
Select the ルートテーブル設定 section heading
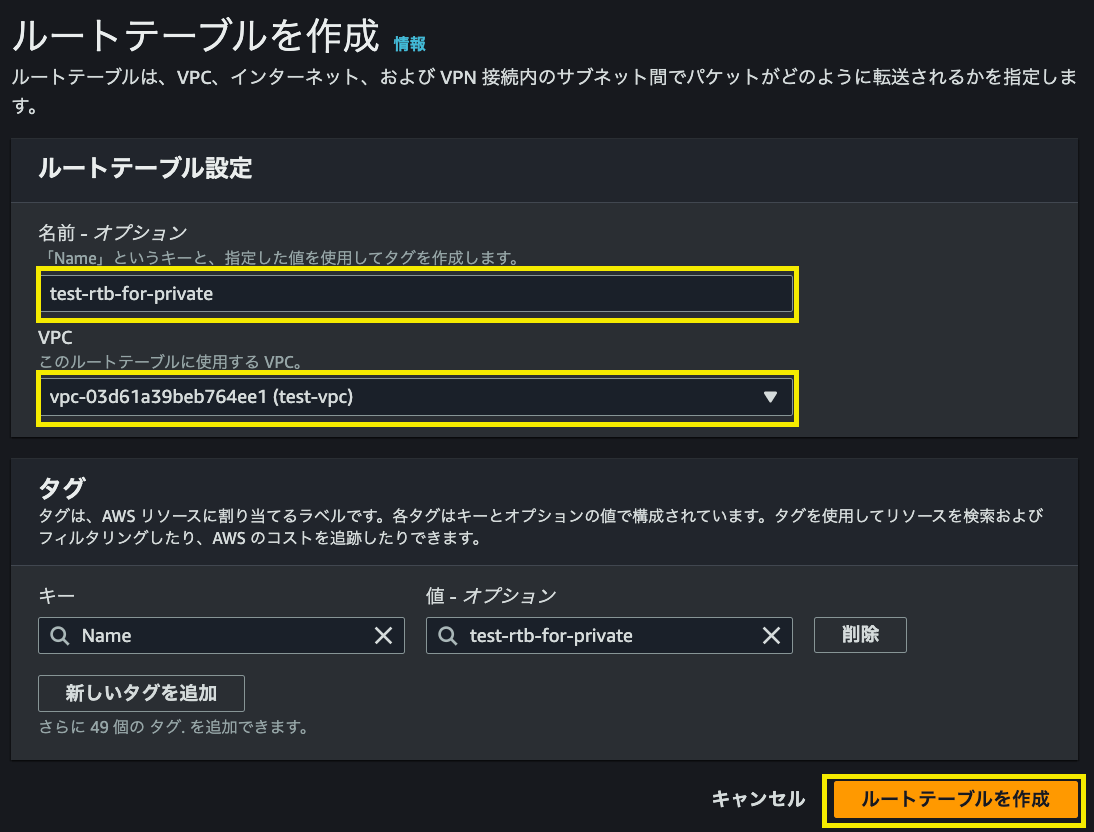(145, 168)
